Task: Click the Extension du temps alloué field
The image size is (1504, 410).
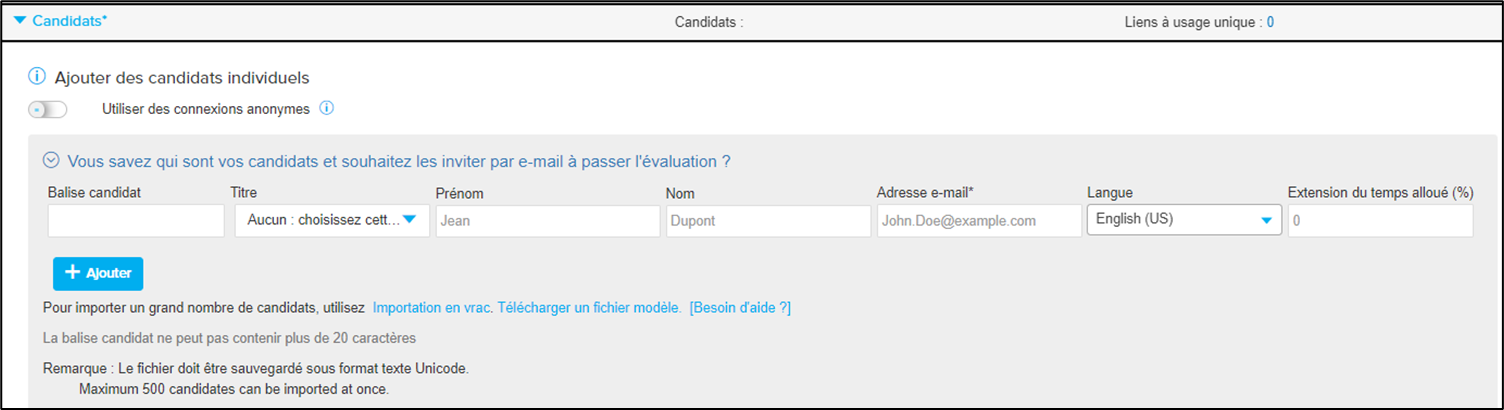Action: click(x=1380, y=221)
